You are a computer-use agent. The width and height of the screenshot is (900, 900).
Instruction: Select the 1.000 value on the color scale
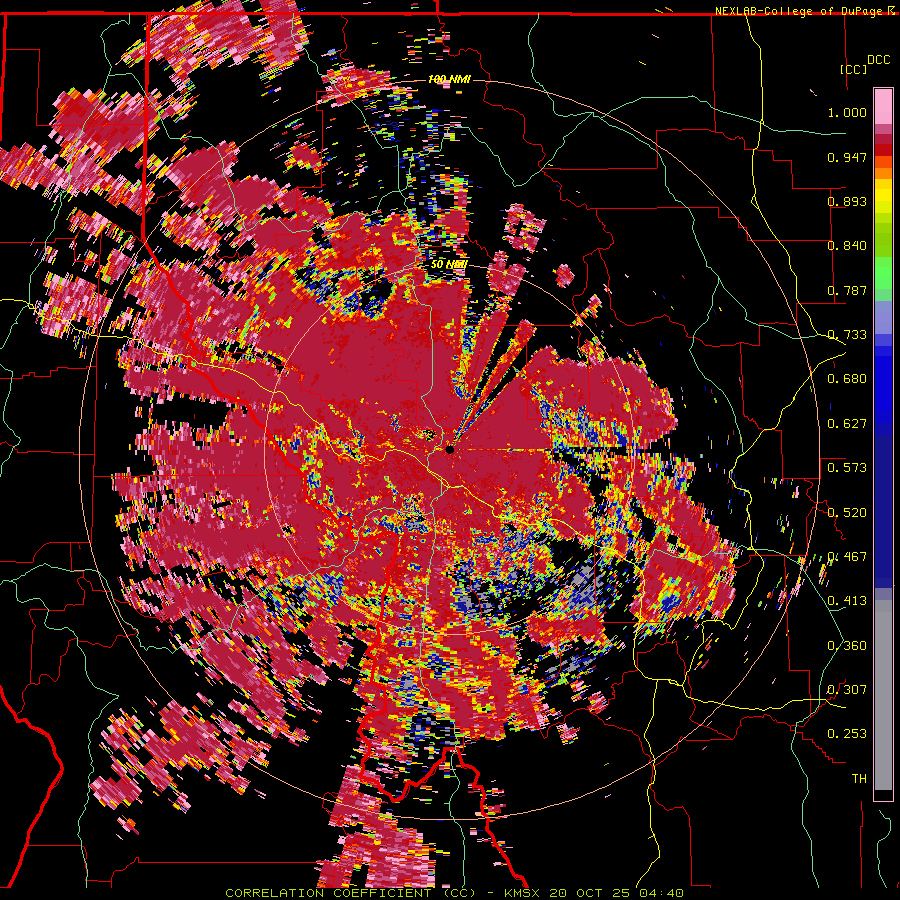pyautogui.click(x=847, y=112)
